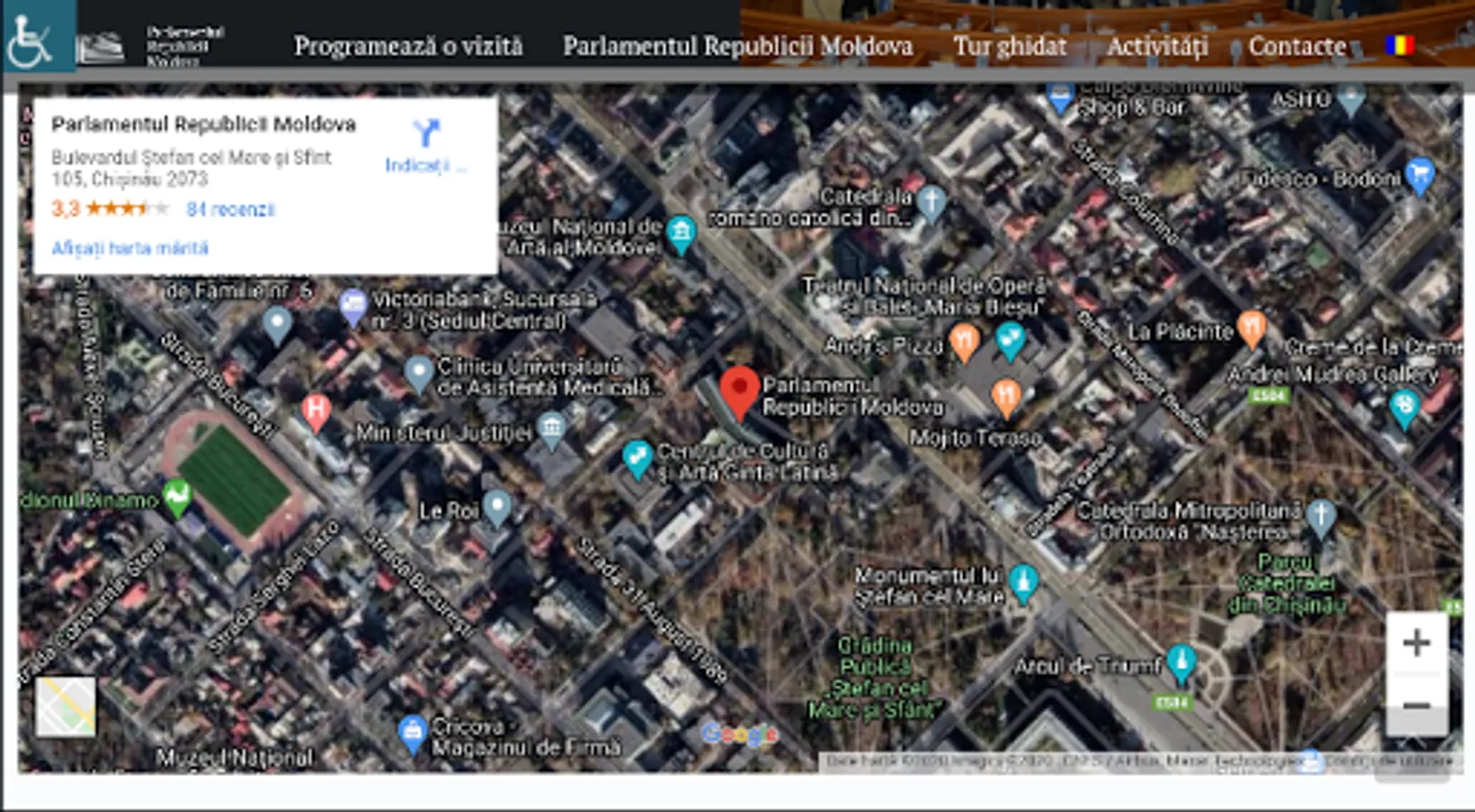1475x812 pixels.
Task: Click the Mojito Terasa restaurant marker
Action: click(x=1006, y=397)
